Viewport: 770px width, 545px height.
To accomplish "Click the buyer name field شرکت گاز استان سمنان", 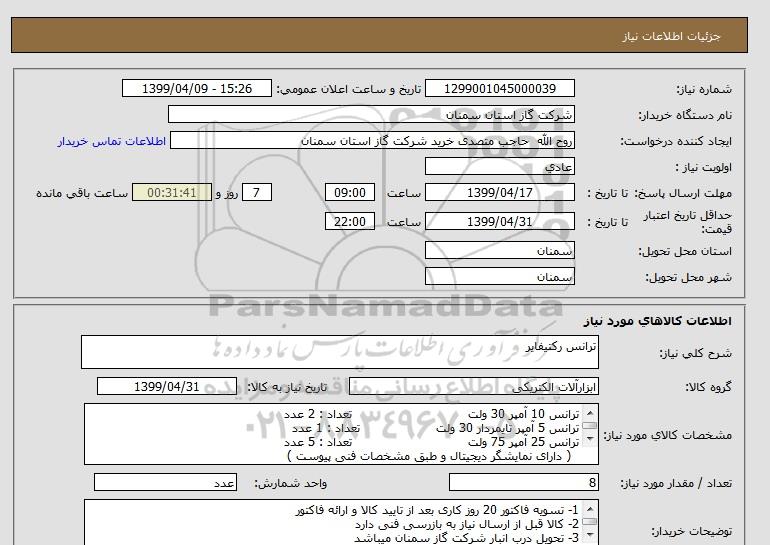I will (371, 114).
